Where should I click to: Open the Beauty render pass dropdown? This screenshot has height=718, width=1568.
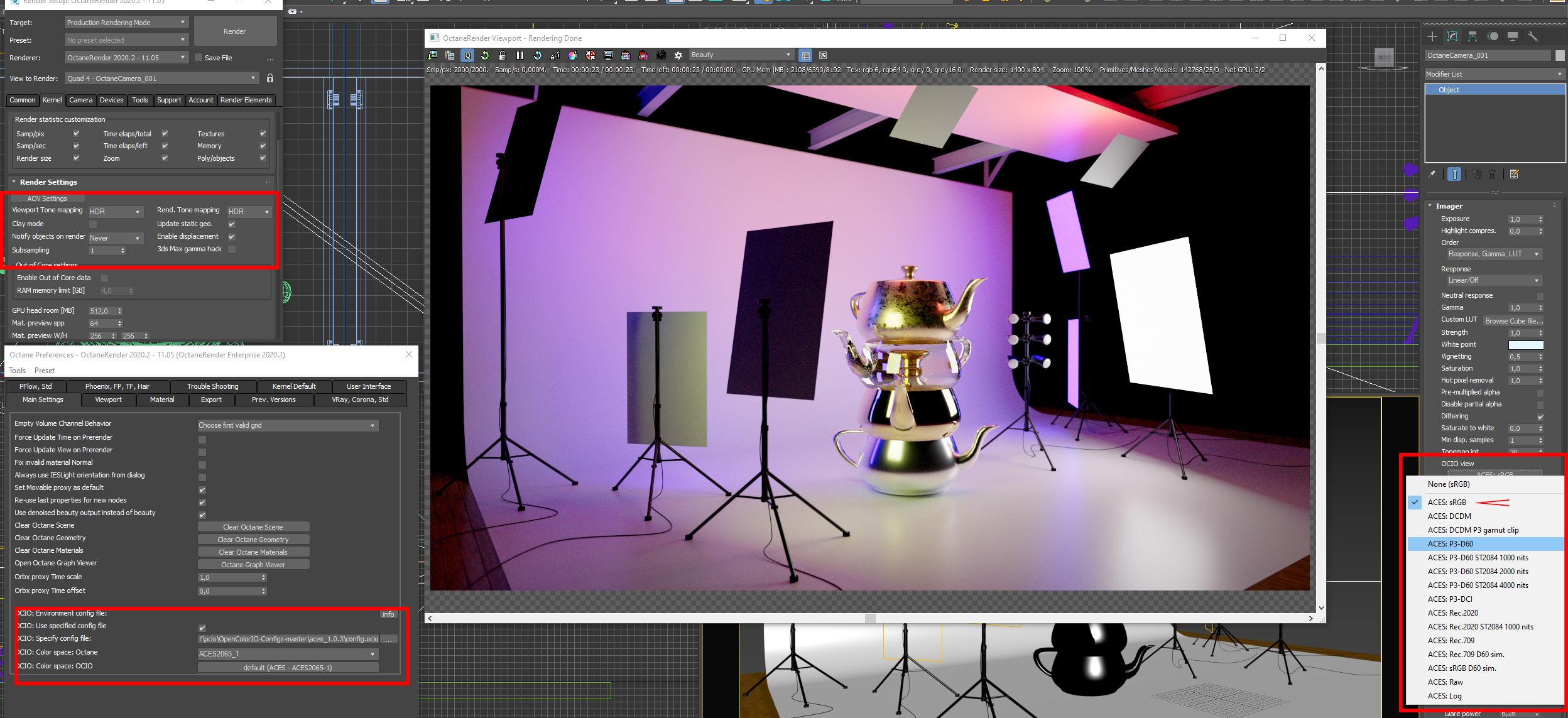(x=741, y=55)
